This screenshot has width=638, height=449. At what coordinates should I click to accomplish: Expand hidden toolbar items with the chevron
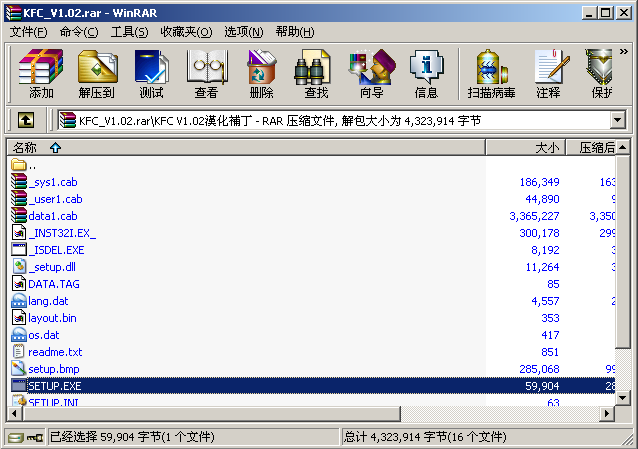623,52
